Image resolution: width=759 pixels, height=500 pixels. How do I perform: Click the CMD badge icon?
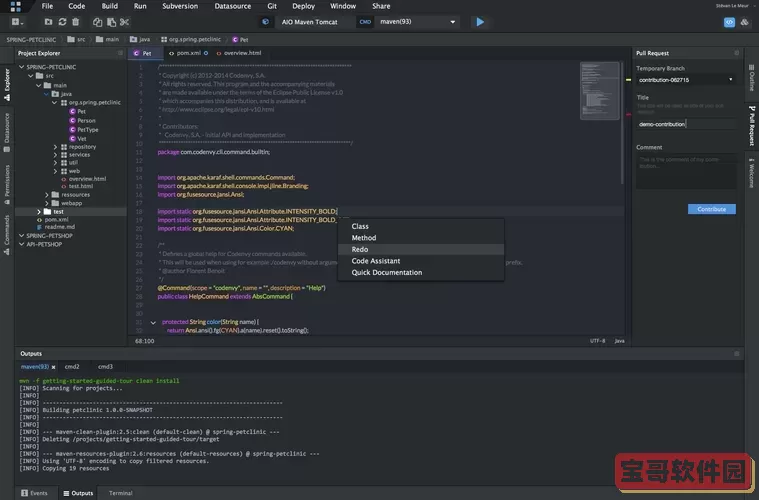pos(365,22)
